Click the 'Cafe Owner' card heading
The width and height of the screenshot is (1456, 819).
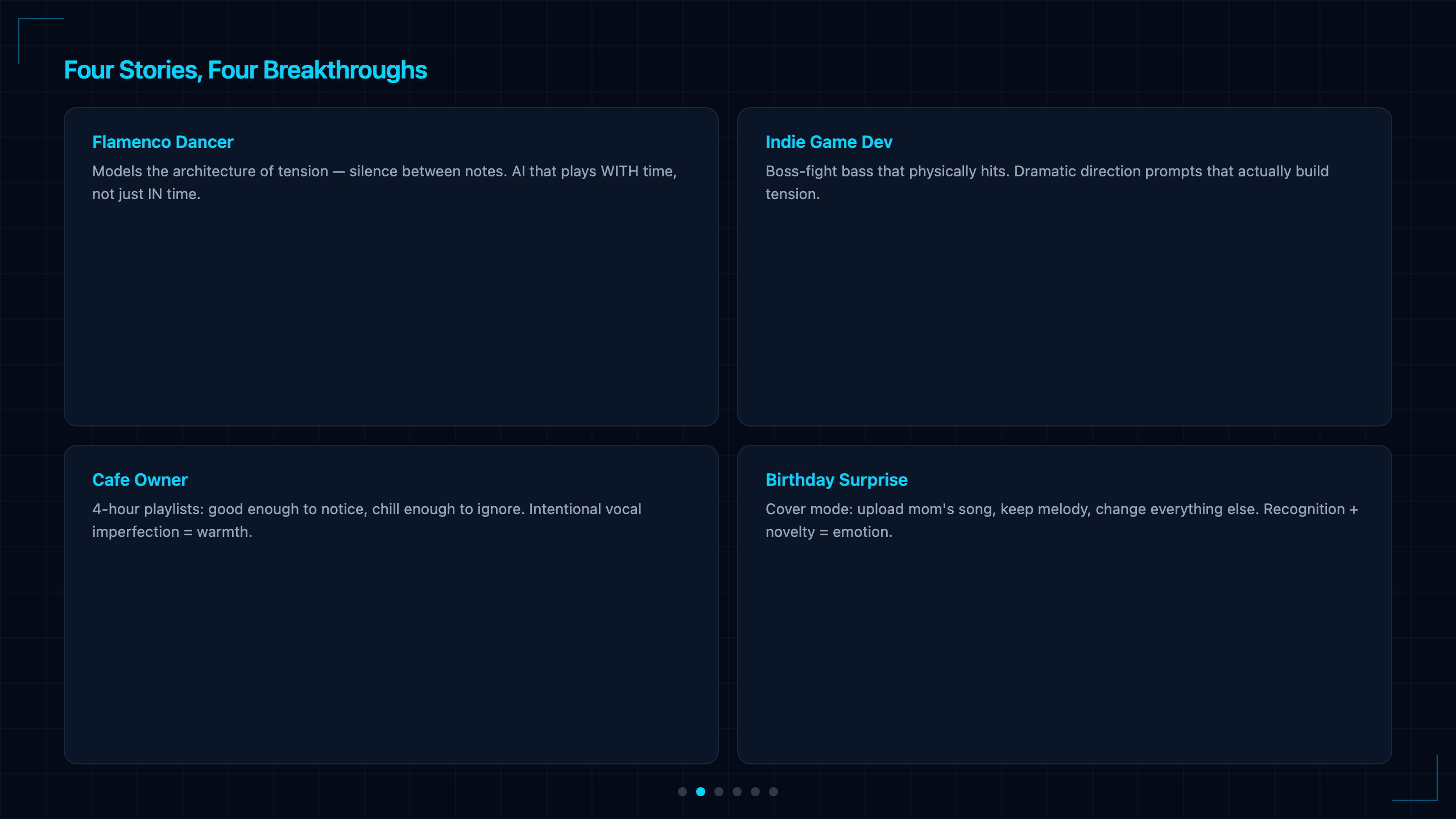point(140,480)
